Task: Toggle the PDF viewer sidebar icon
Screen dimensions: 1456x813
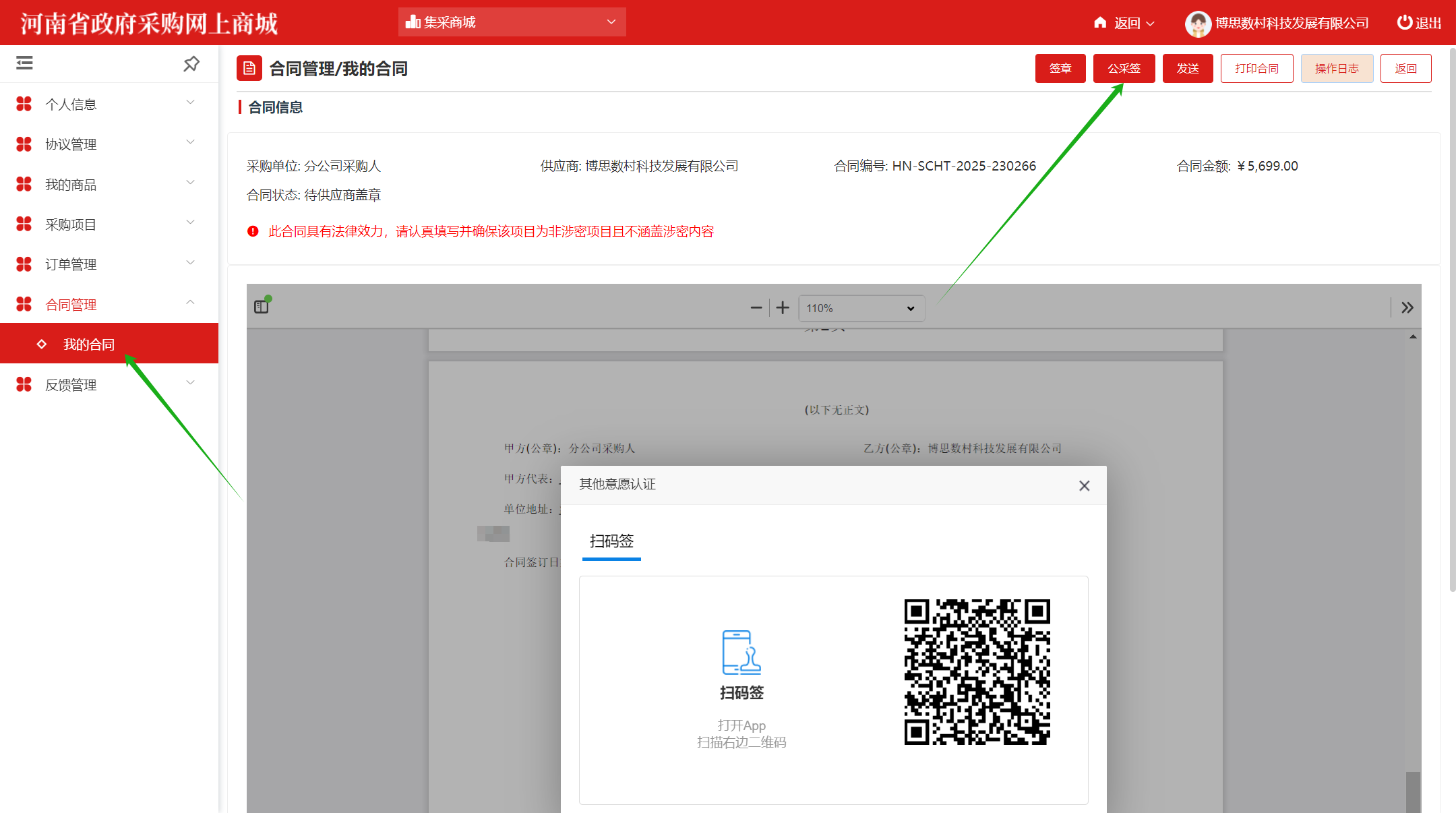Action: point(262,307)
